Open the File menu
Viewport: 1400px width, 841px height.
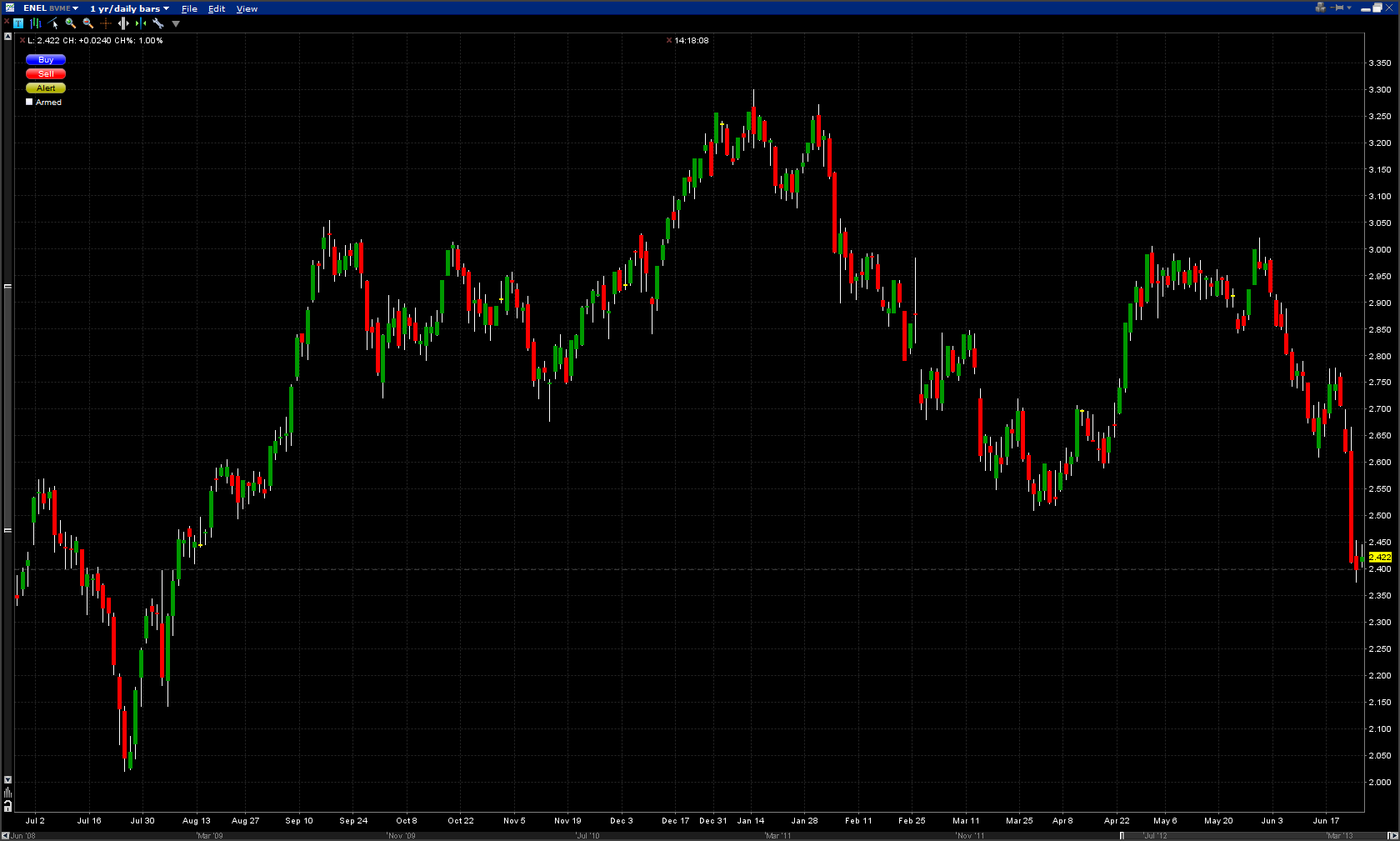point(189,8)
